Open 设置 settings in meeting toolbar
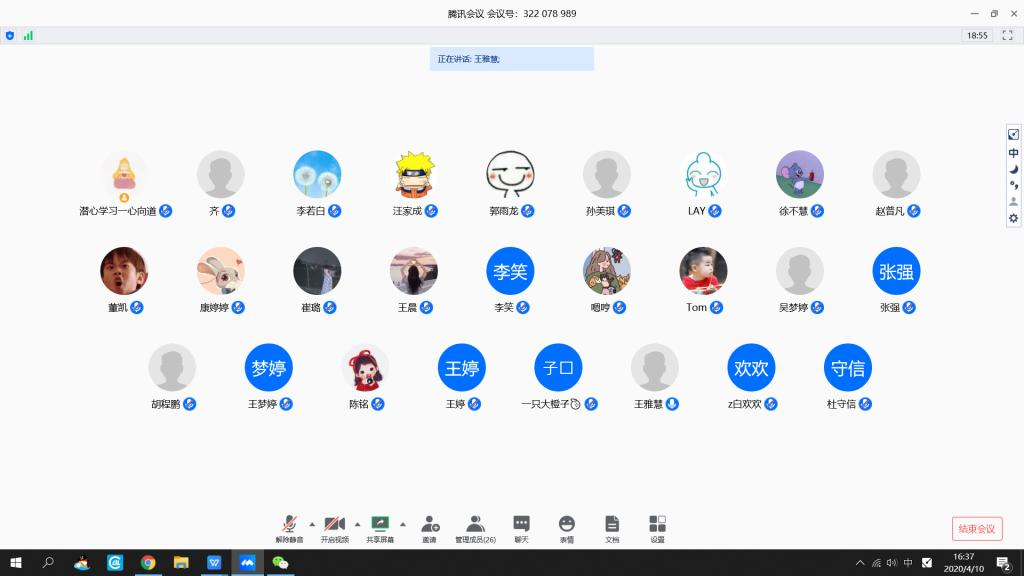The image size is (1024, 576). (657, 526)
